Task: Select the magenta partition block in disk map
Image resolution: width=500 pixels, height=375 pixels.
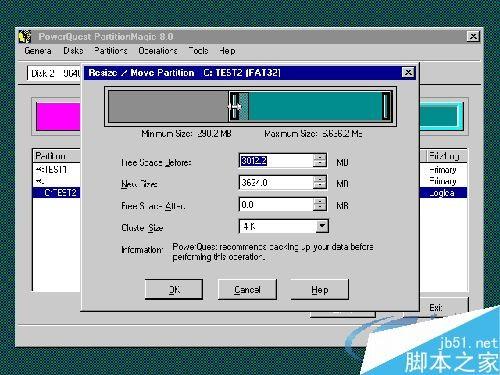Action: click(58, 116)
